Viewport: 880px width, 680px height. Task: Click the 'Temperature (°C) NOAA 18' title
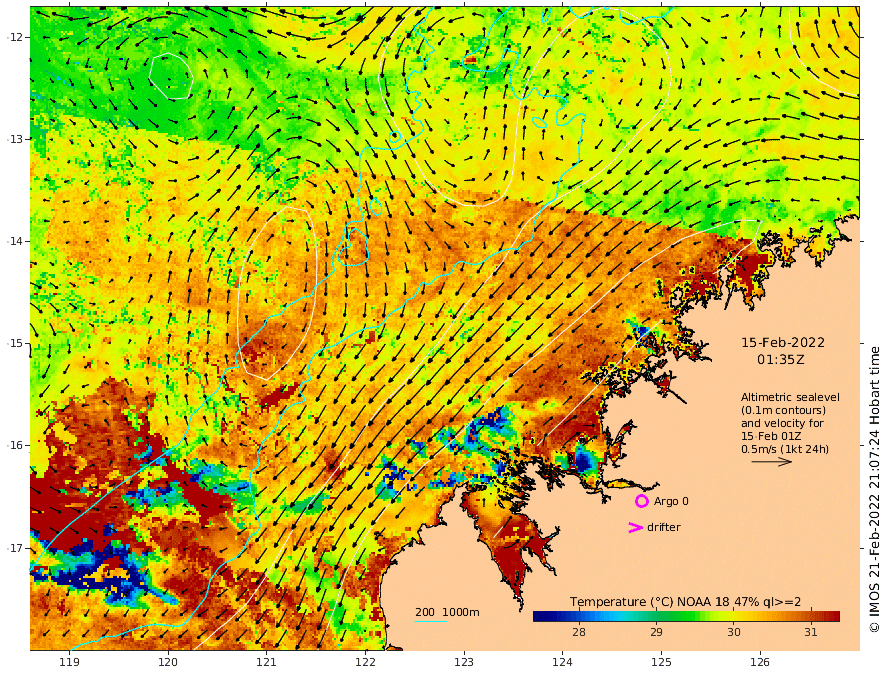[649, 601]
